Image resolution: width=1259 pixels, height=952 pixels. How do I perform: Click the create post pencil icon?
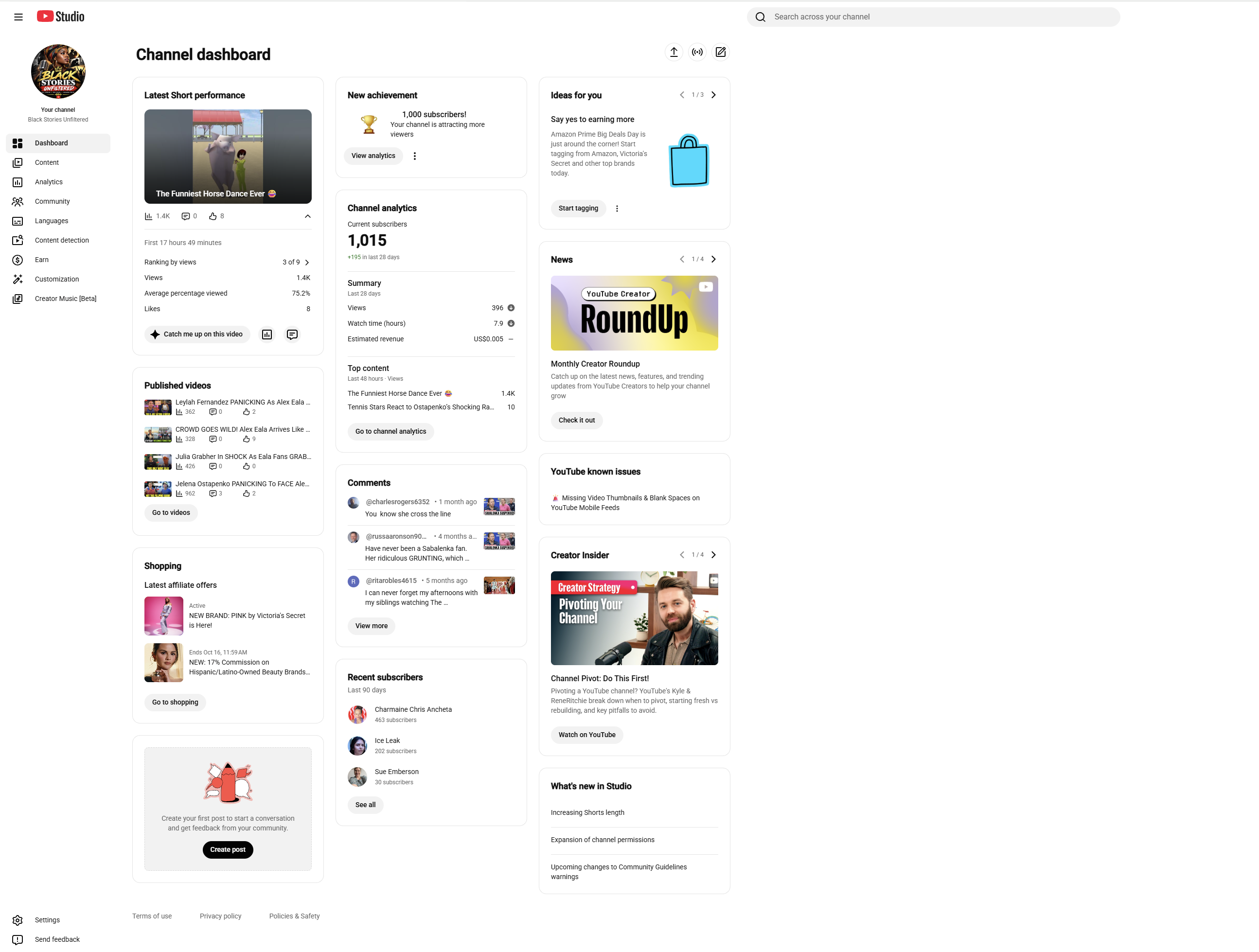pos(721,53)
